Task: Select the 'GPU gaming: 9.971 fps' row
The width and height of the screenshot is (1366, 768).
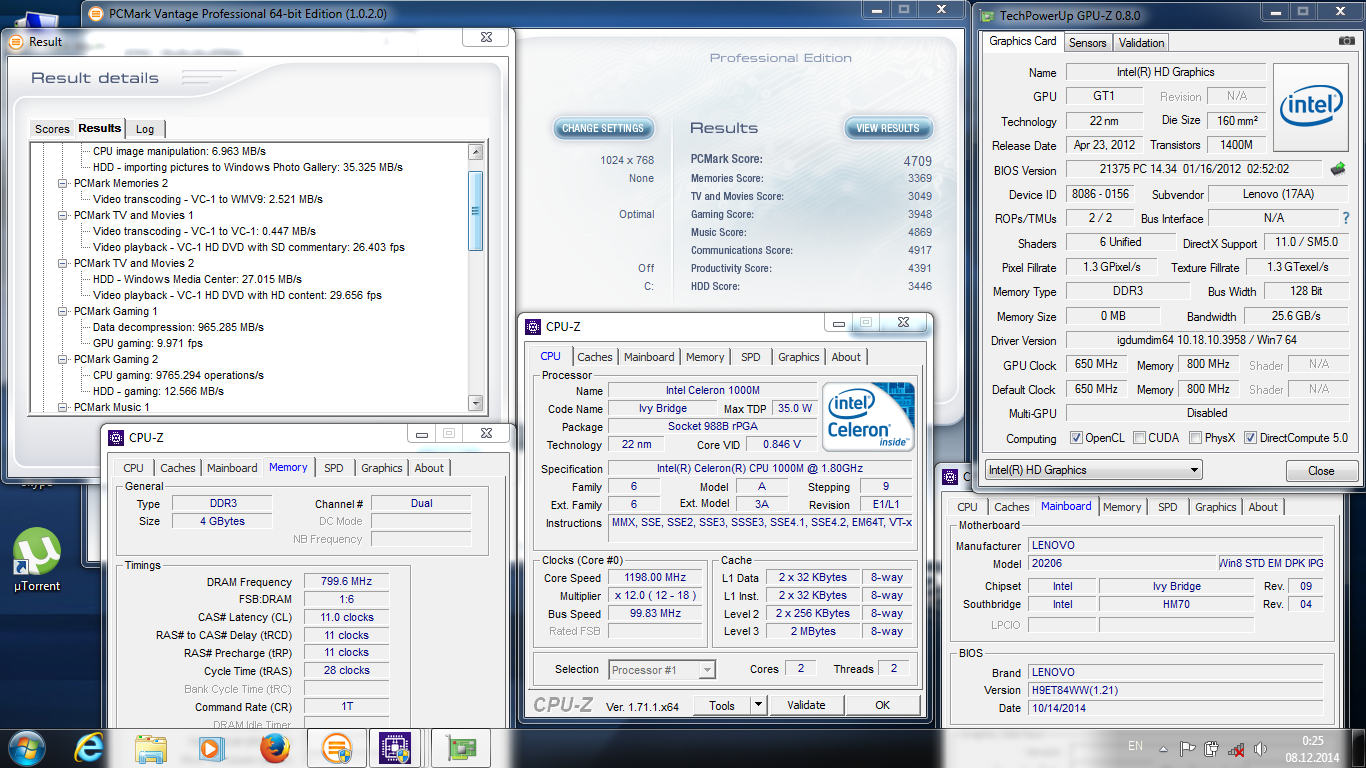Action: coord(148,343)
